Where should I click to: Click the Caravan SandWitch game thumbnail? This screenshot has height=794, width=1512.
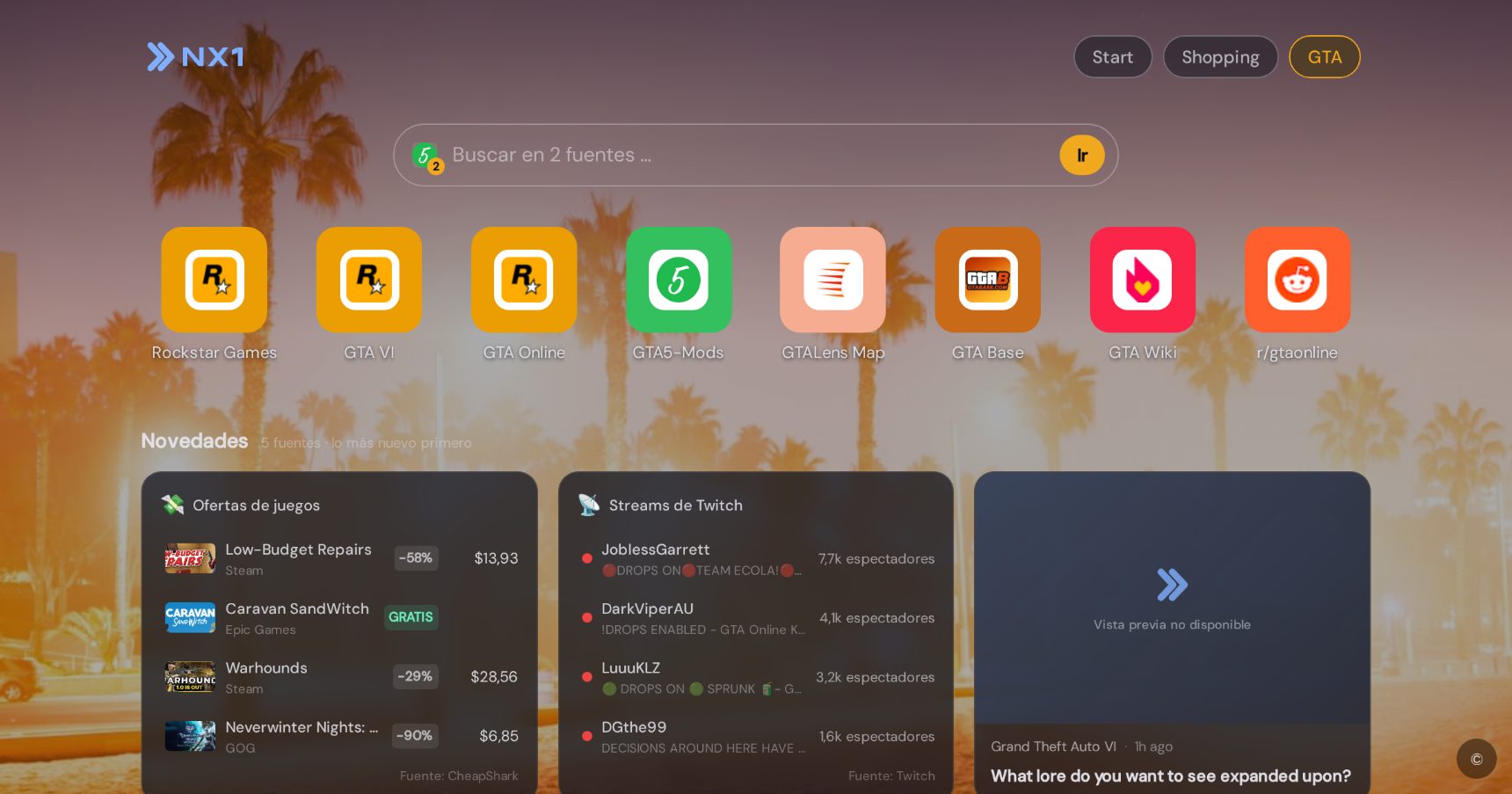coord(190,617)
